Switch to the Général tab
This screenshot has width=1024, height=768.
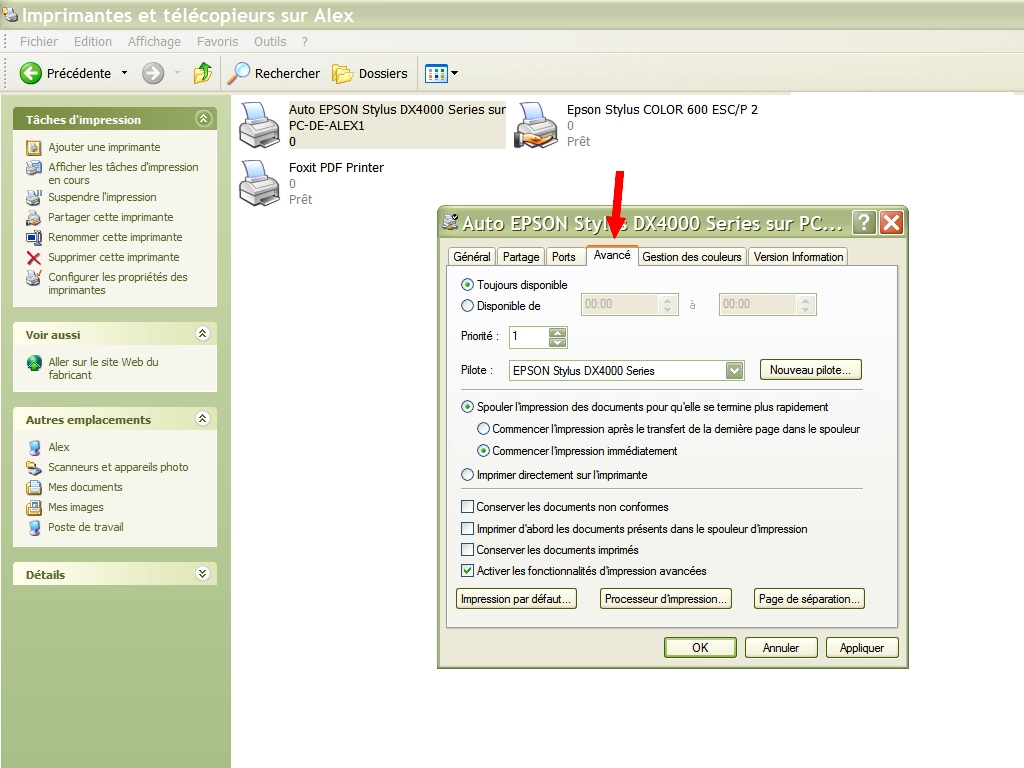(x=472, y=257)
